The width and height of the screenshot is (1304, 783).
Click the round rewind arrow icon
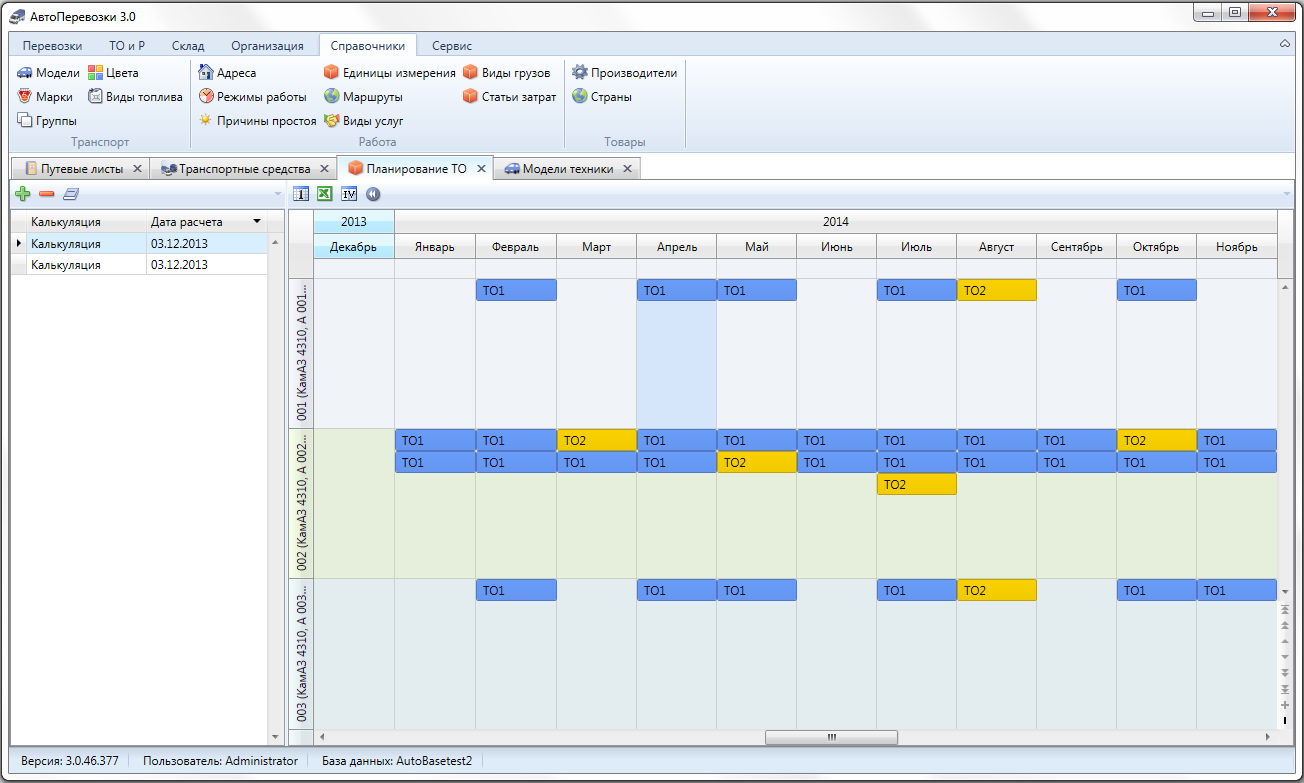click(373, 194)
